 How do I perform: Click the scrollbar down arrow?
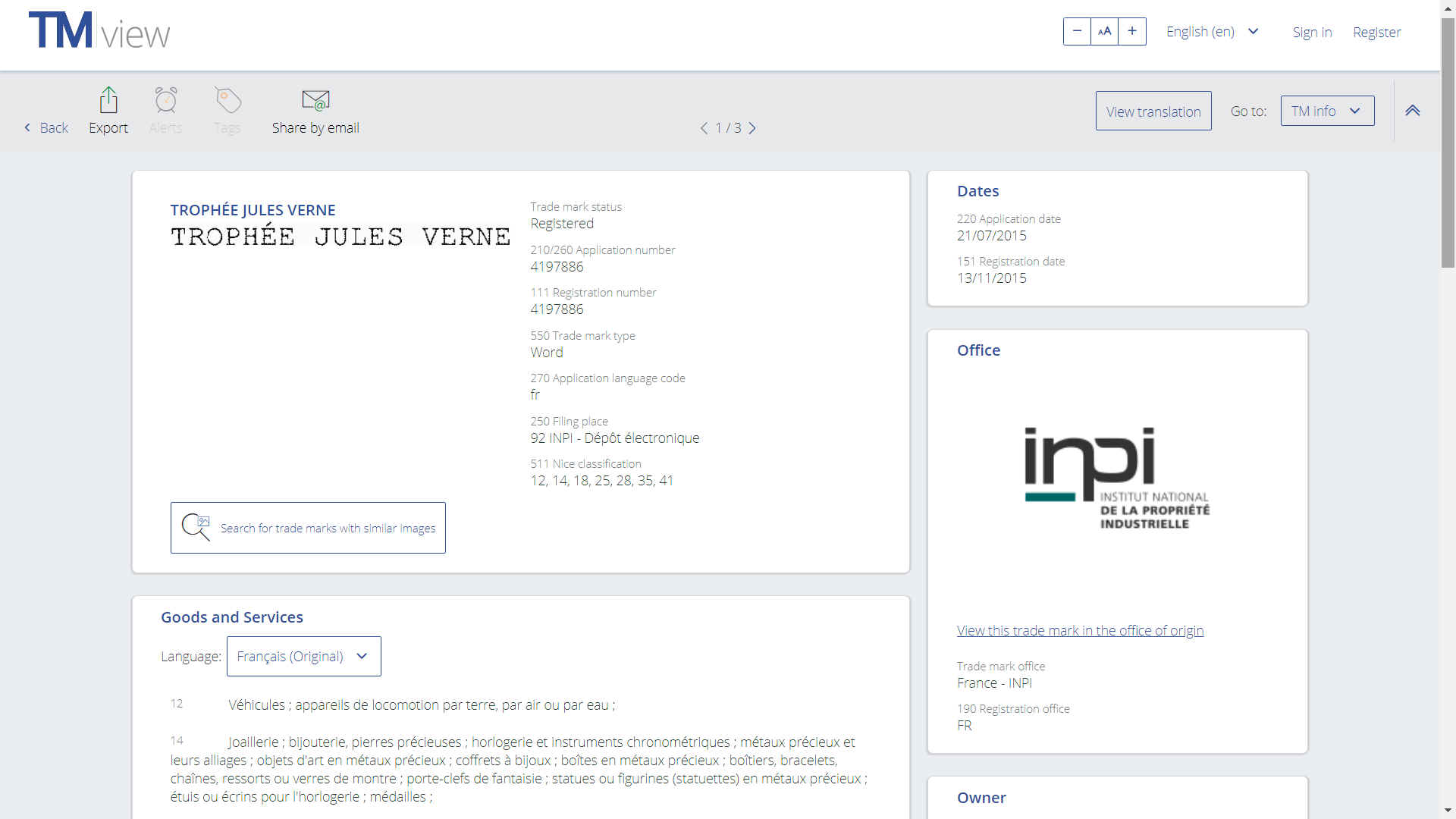[1448, 811]
